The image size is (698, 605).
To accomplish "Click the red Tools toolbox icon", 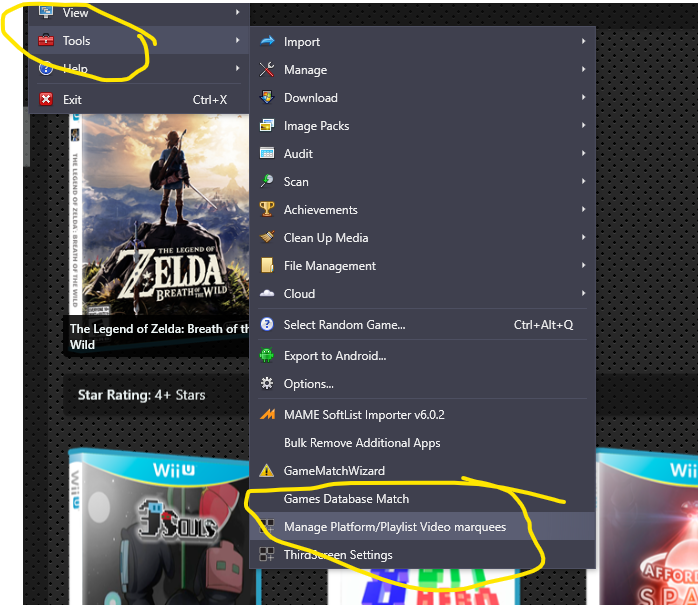I will [46, 41].
